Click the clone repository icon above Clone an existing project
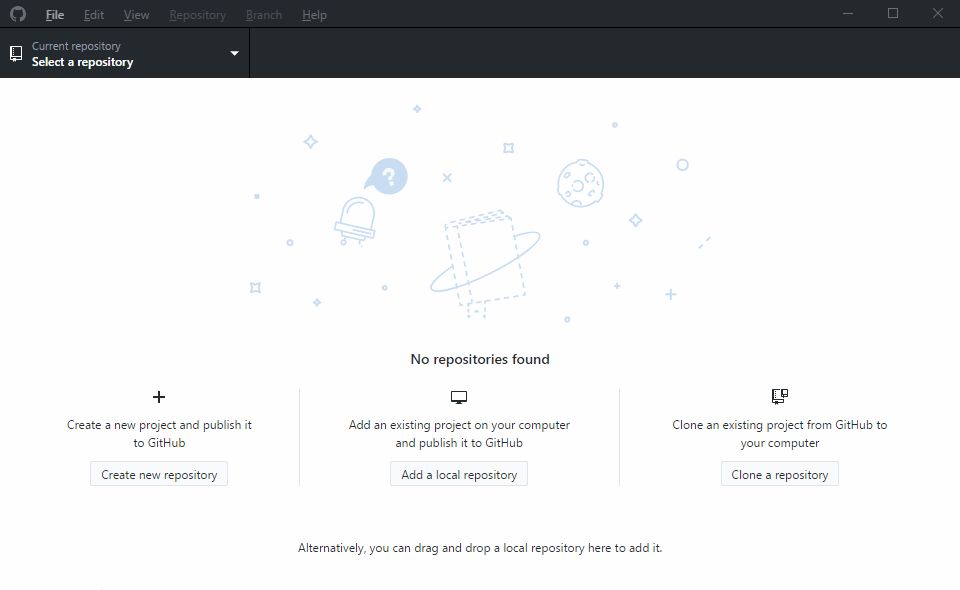 click(779, 397)
